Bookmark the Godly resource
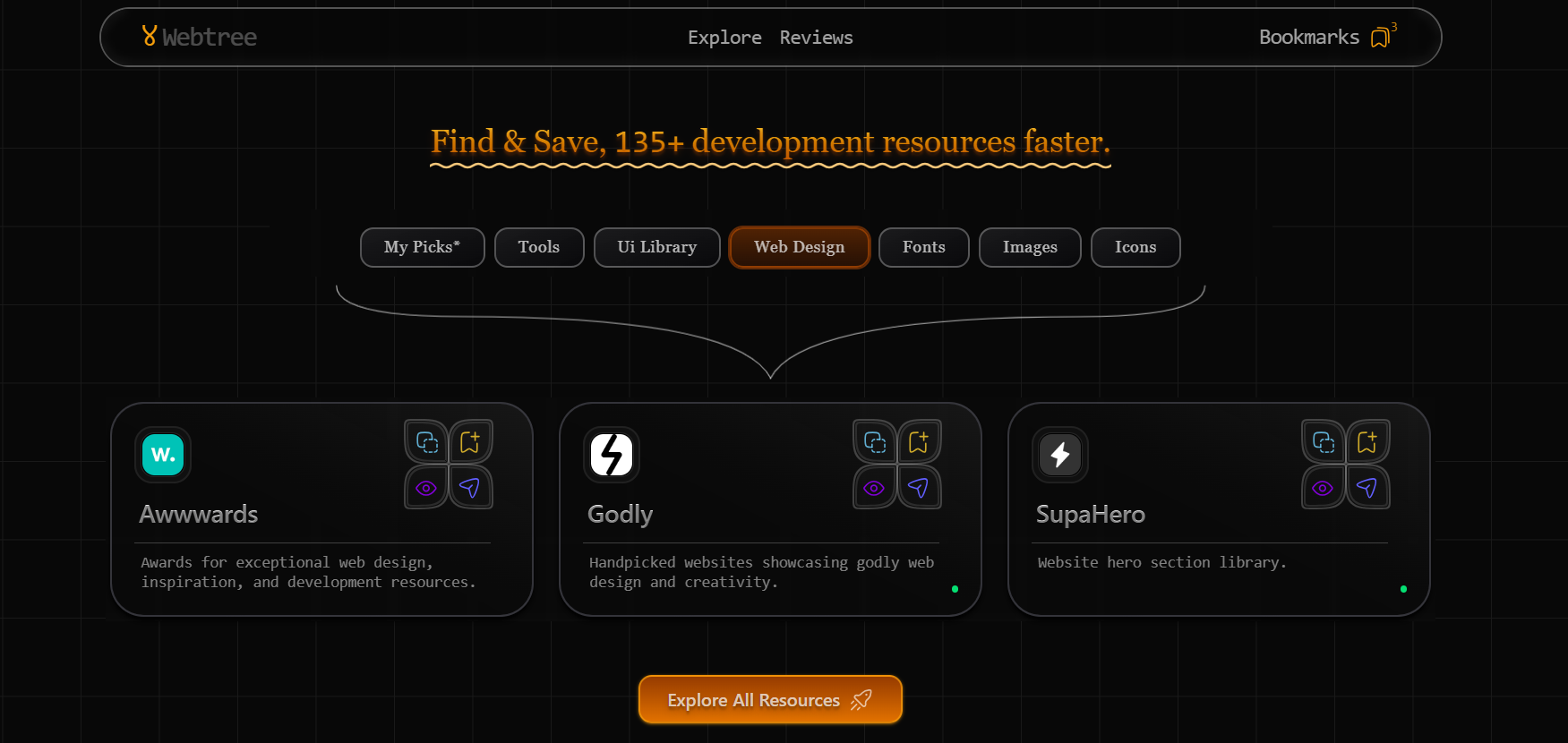 pos(919,441)
